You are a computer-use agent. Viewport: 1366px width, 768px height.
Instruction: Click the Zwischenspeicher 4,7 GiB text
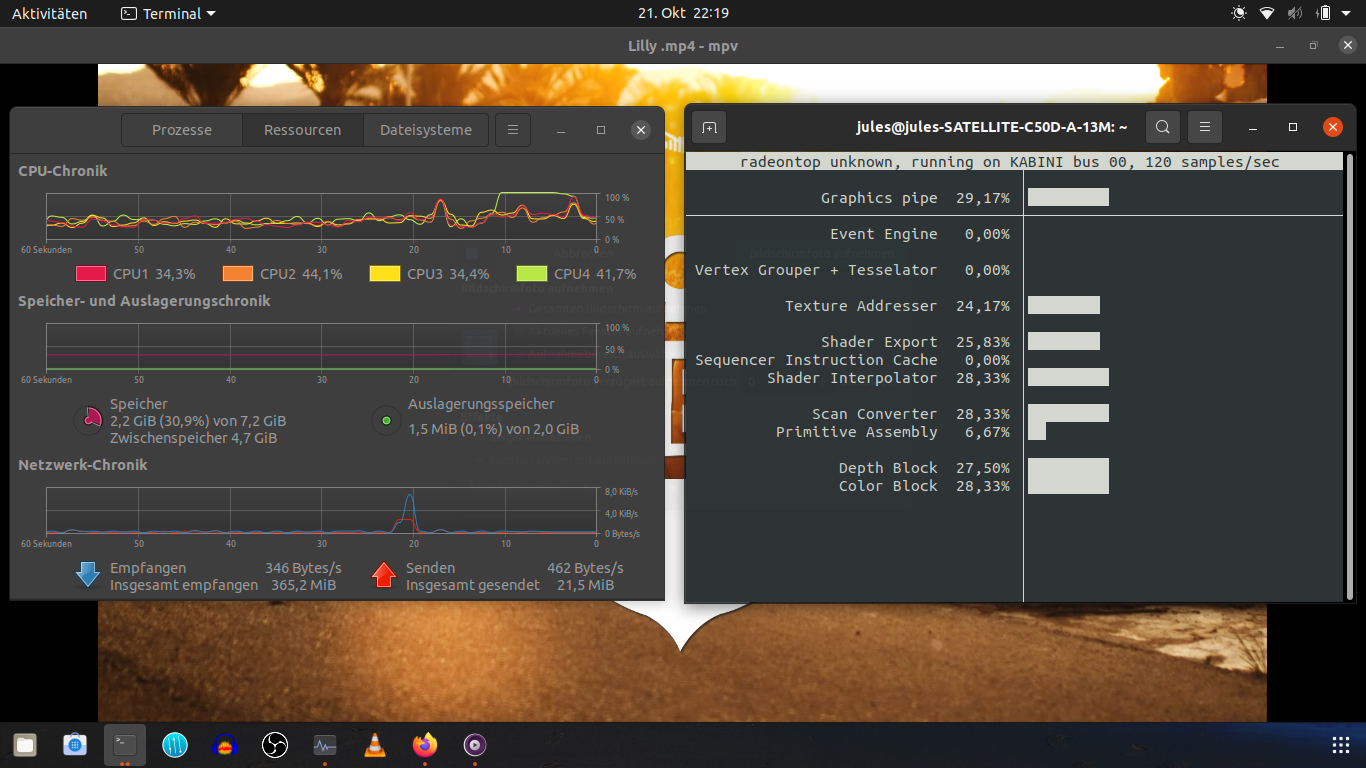[193, 438]
